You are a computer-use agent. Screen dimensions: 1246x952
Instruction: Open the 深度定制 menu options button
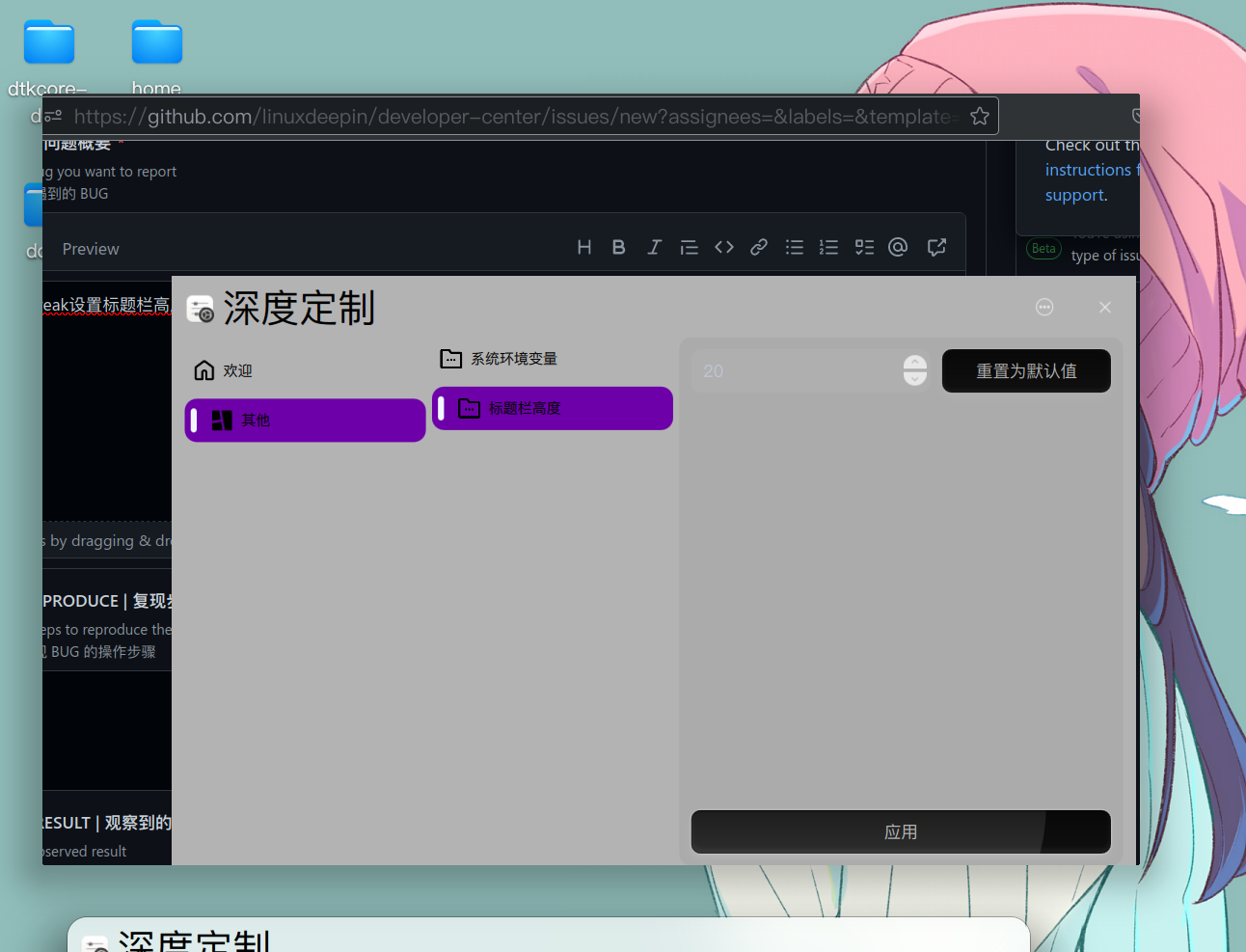(x=1044, y=307)
